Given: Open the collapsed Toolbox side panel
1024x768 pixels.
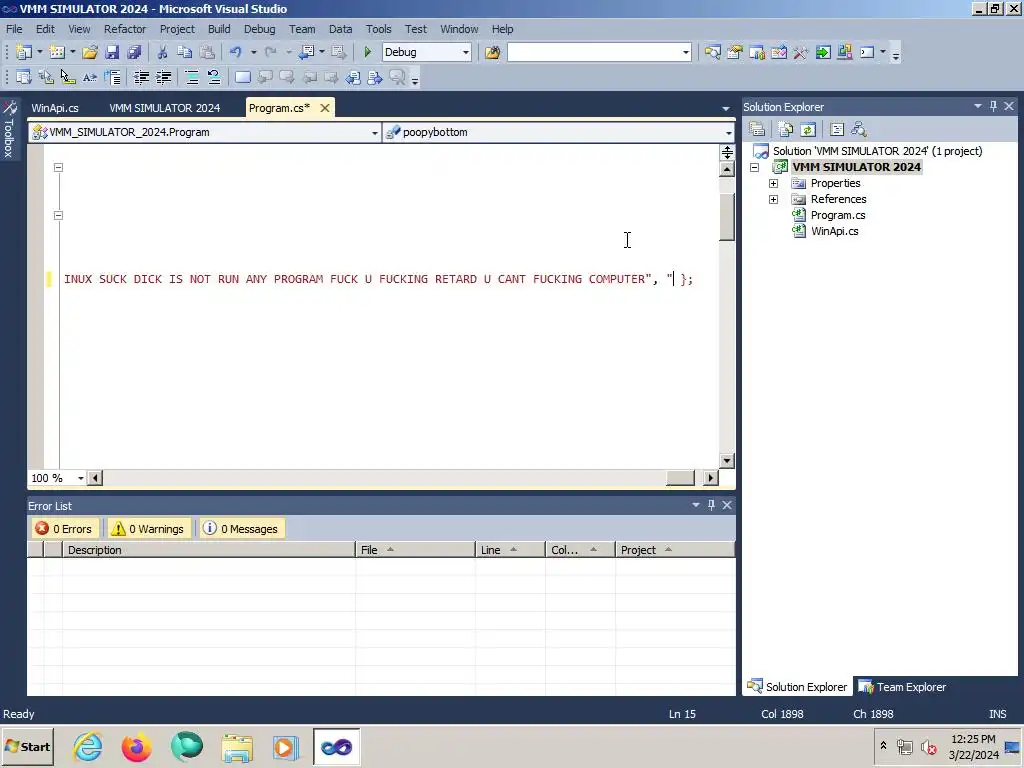Looking at the screenshot, I should pyautogui.click(x=9, y=129).
